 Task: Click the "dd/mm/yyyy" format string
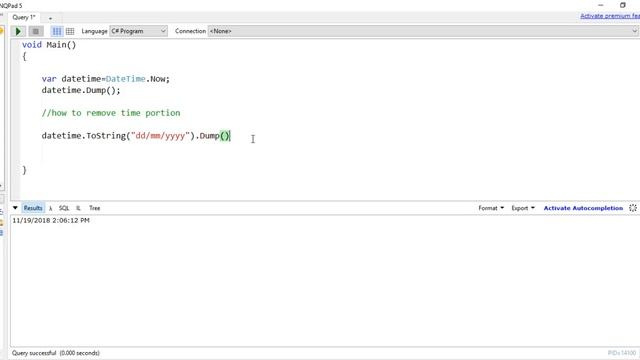[160, 136]
